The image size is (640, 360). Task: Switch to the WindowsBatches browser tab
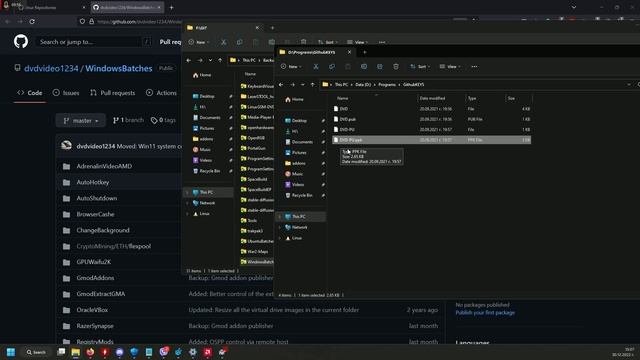click(x=127, y=7)
